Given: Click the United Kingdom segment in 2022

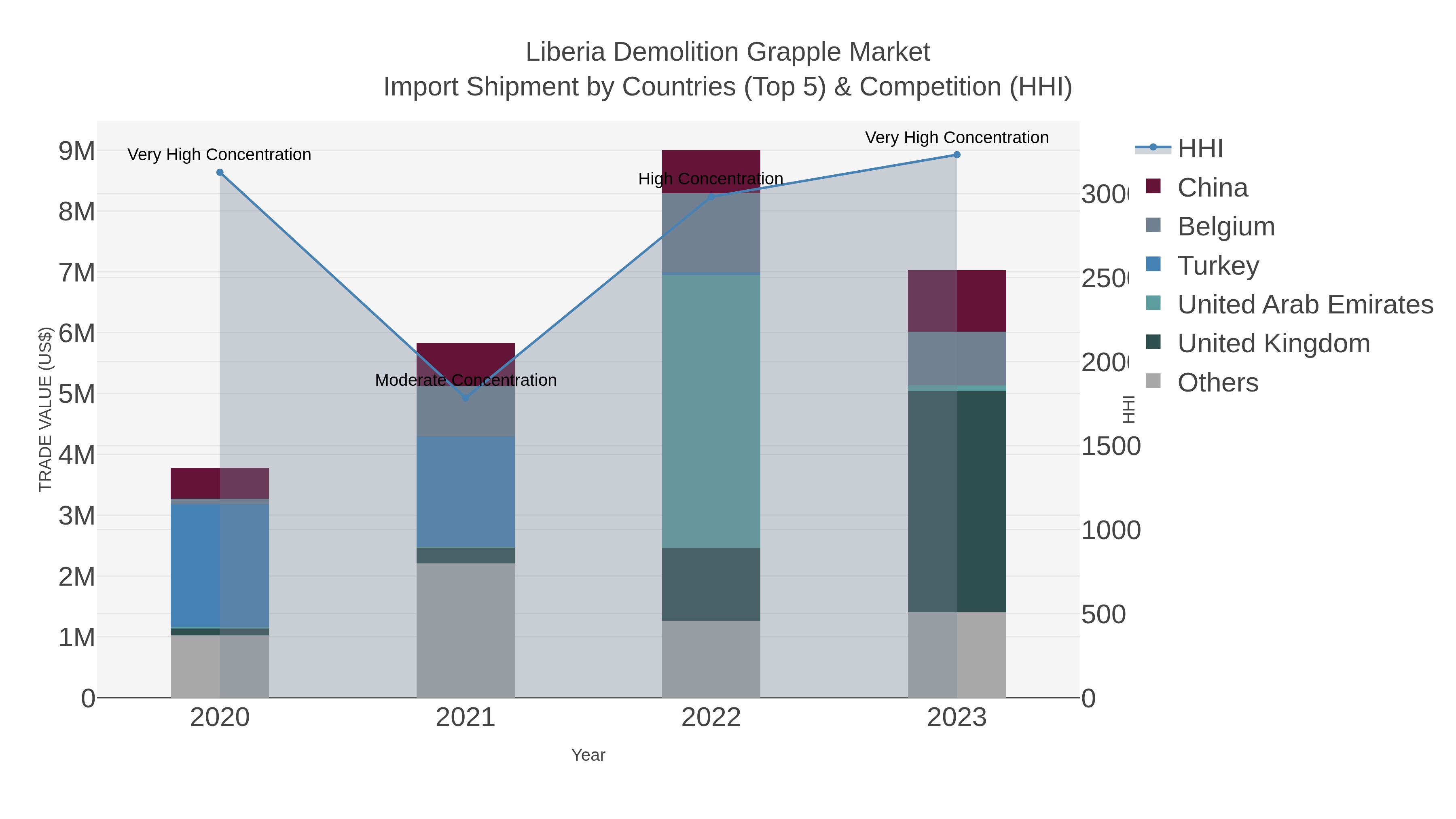Looking at the screenshot, I should 711,584.
